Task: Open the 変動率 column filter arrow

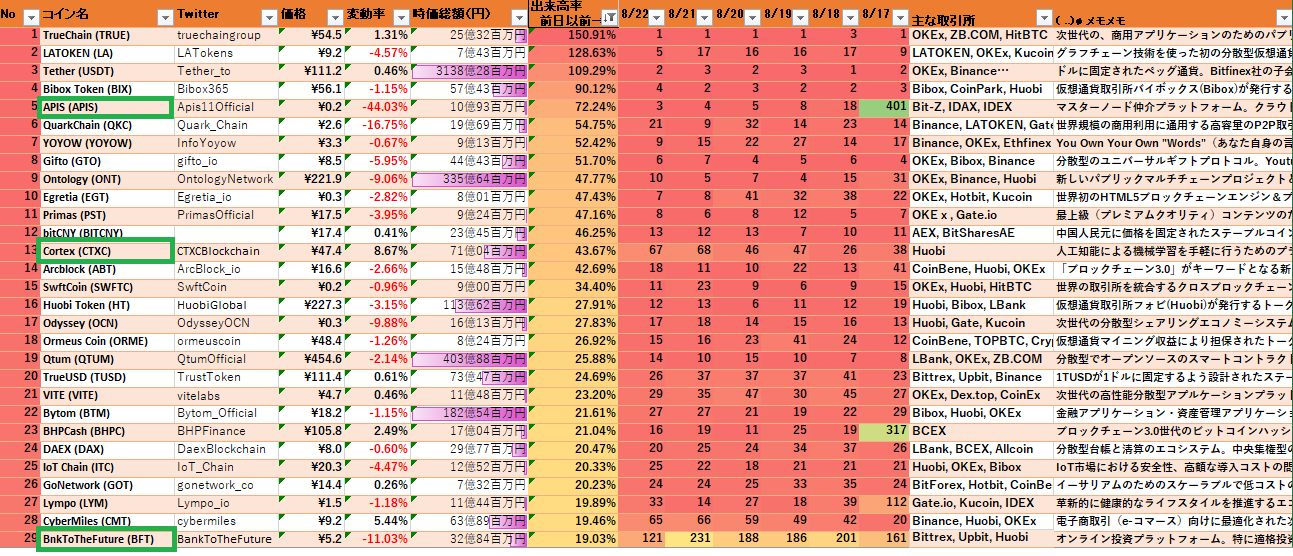Action: 400,17
